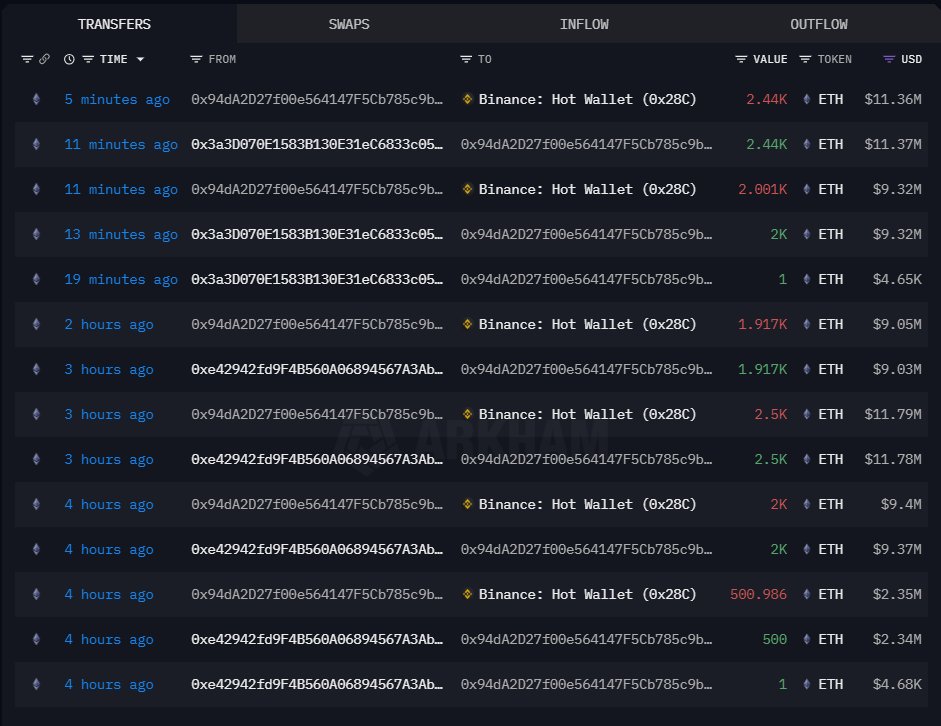
Task: Click ETH token icon in $2.34M row
Action: (x=807, y=639)
